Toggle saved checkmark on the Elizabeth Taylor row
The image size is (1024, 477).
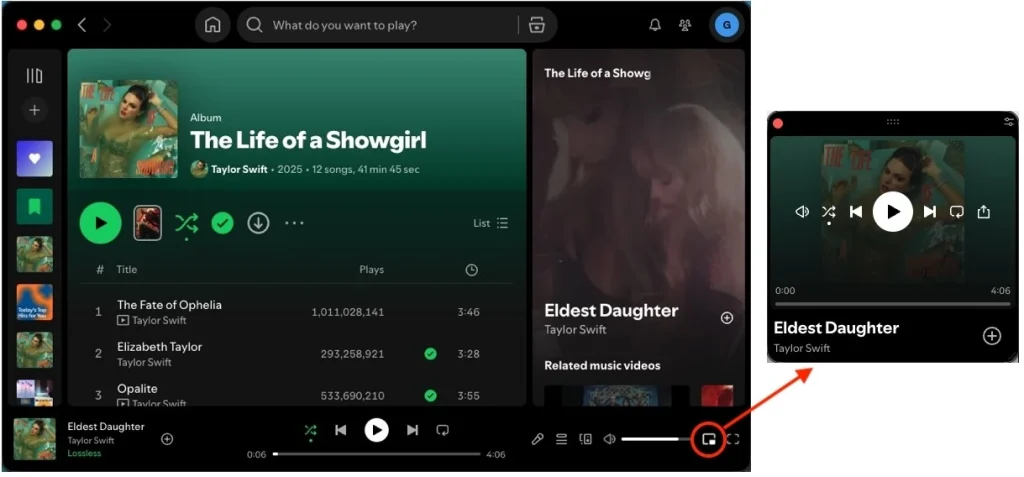coord(430,354)
